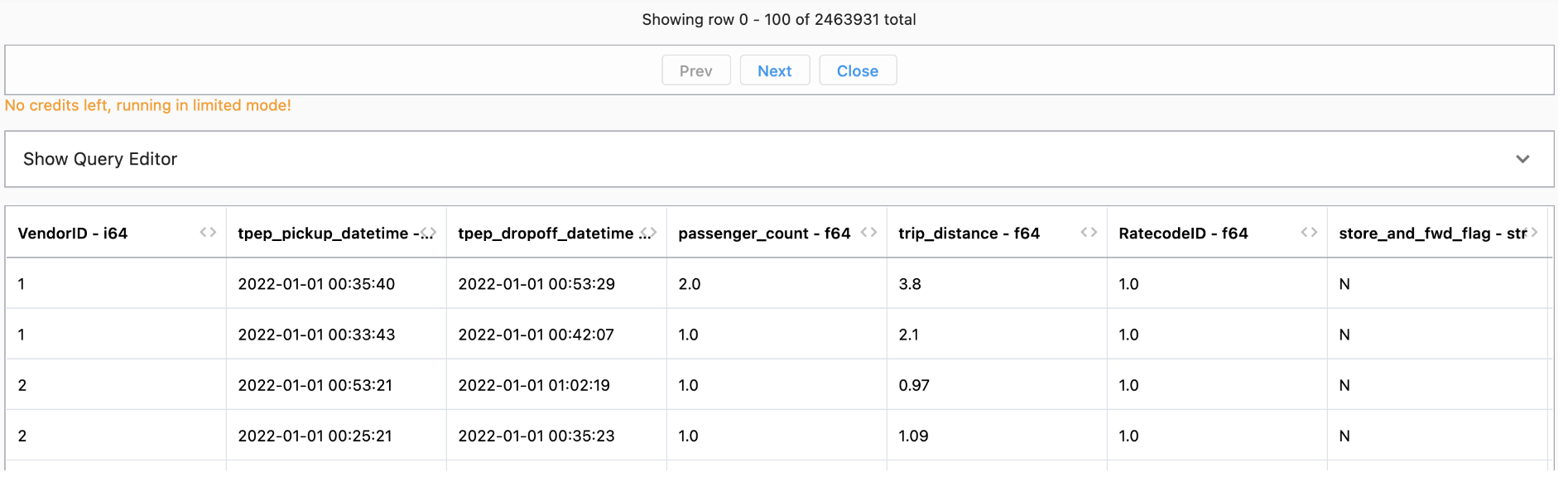The height and width of the screenshot is (482, 1568).
Task: Select the VendorID - i64 column header
Action: pyautogui.click(x=73, y=234)
